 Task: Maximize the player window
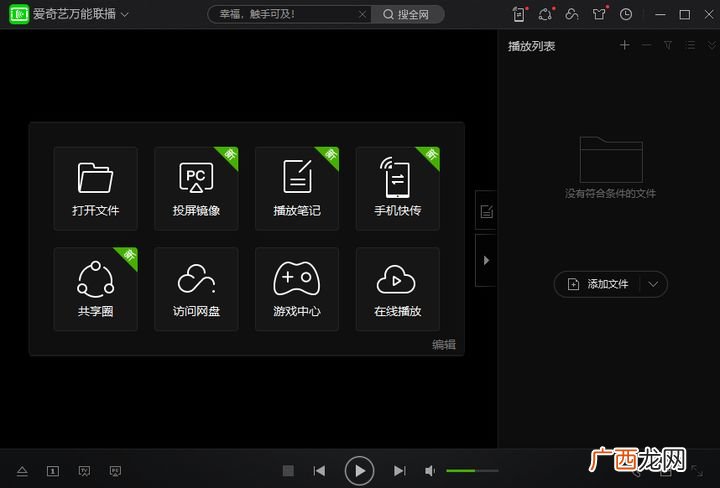(684, 14)
